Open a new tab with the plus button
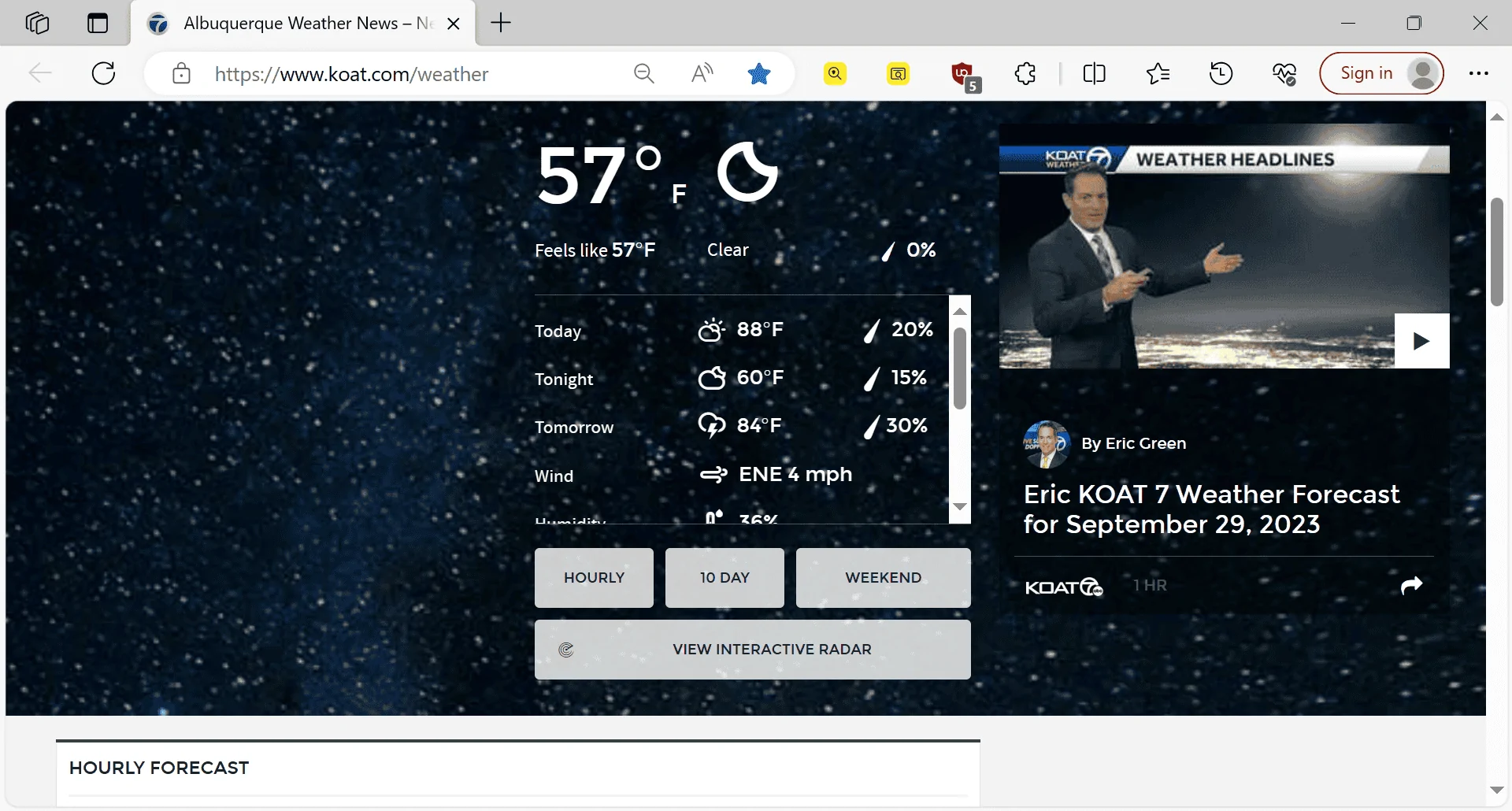The image size is (1512, 811). pos(501,23)
